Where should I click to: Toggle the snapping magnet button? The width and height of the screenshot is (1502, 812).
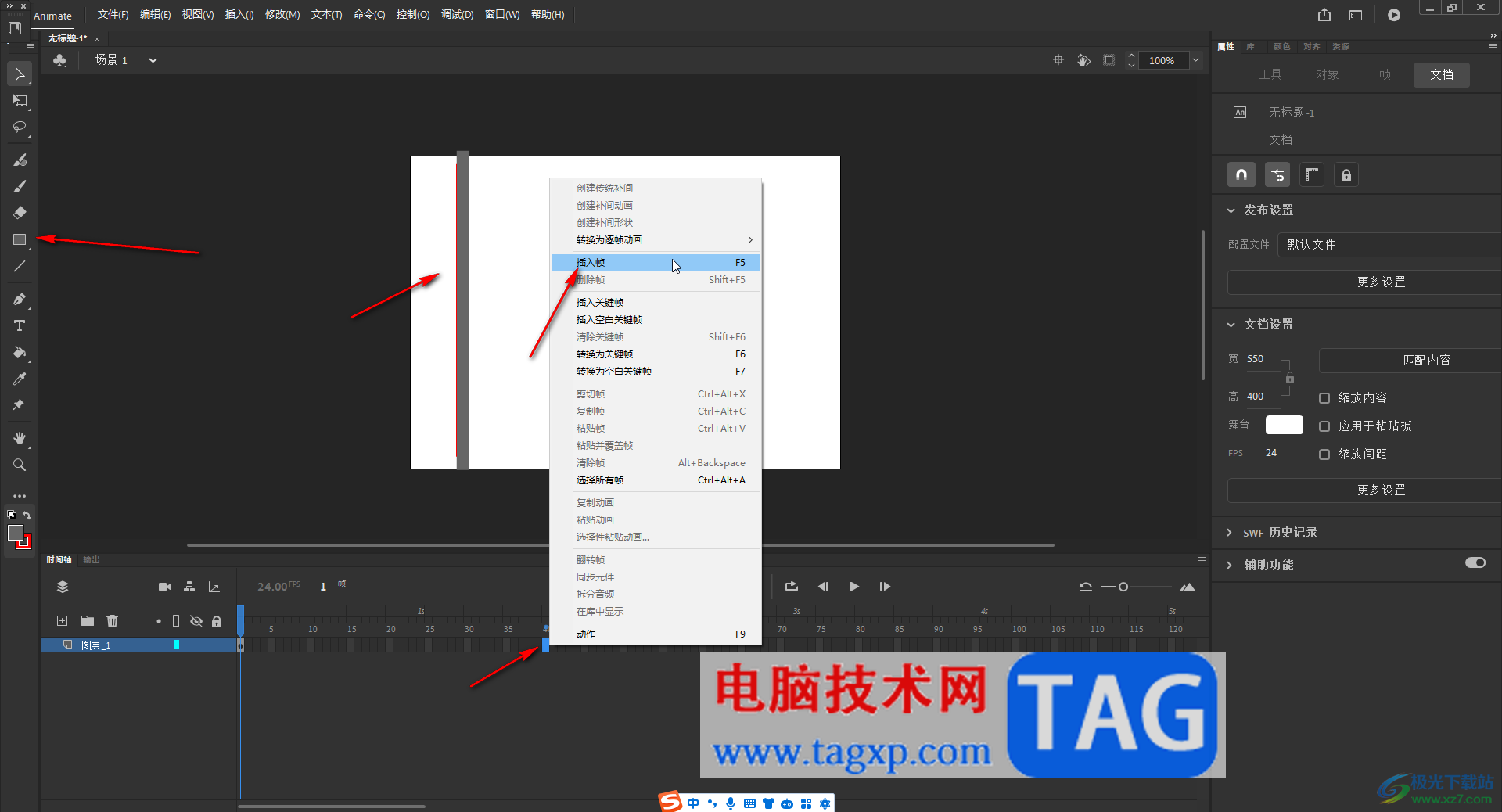click(x=1241, y=175)
